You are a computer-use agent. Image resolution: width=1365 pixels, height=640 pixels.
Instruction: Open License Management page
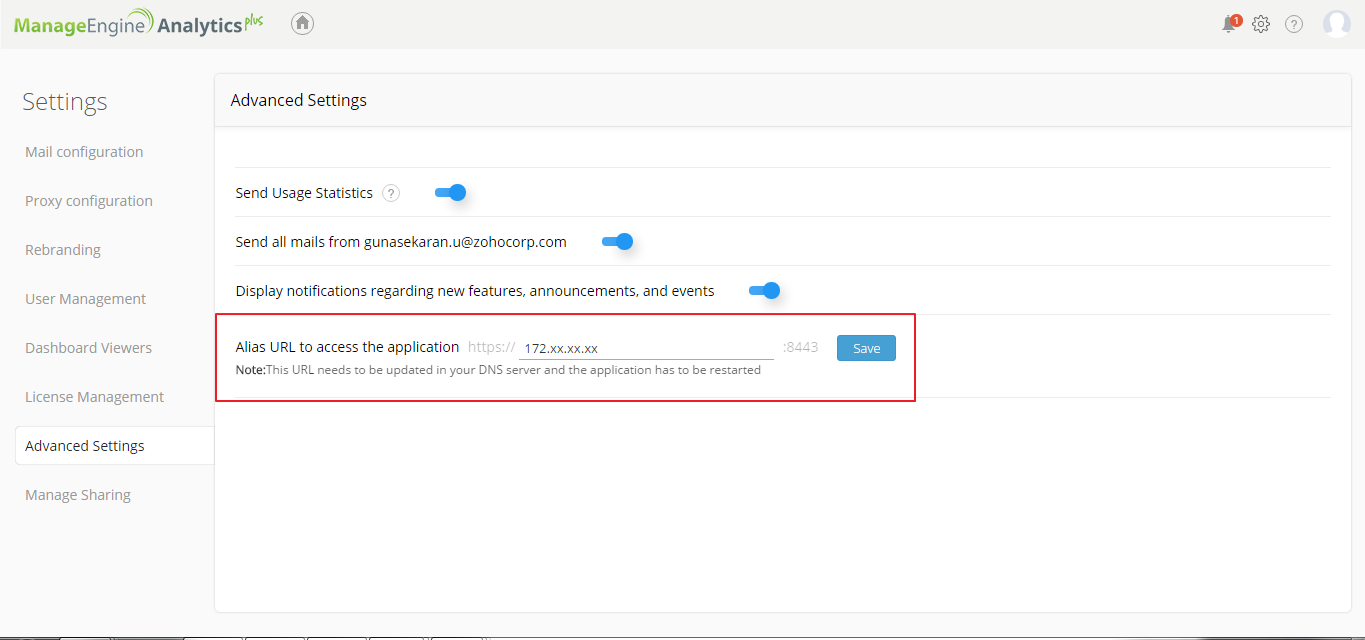tap(94, 397)
